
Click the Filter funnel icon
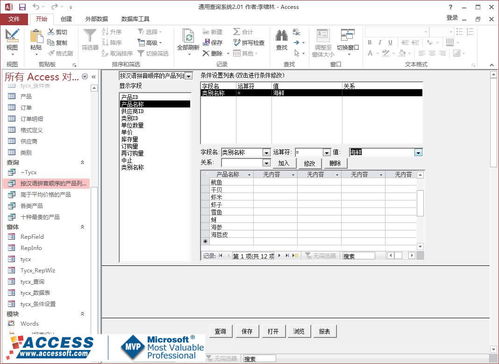90,36
